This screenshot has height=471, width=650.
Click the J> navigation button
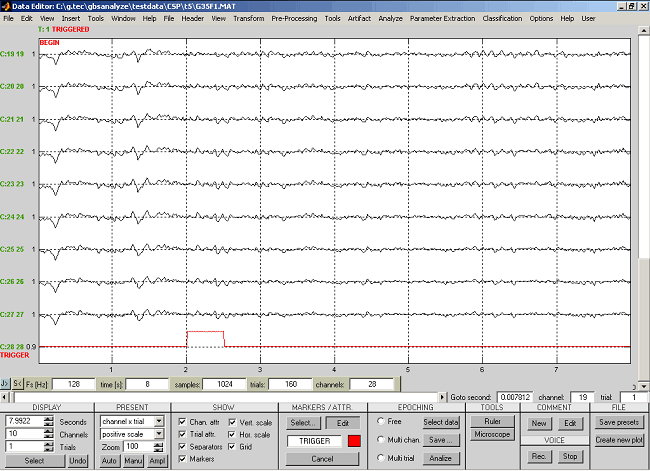[x=5, y=383]
